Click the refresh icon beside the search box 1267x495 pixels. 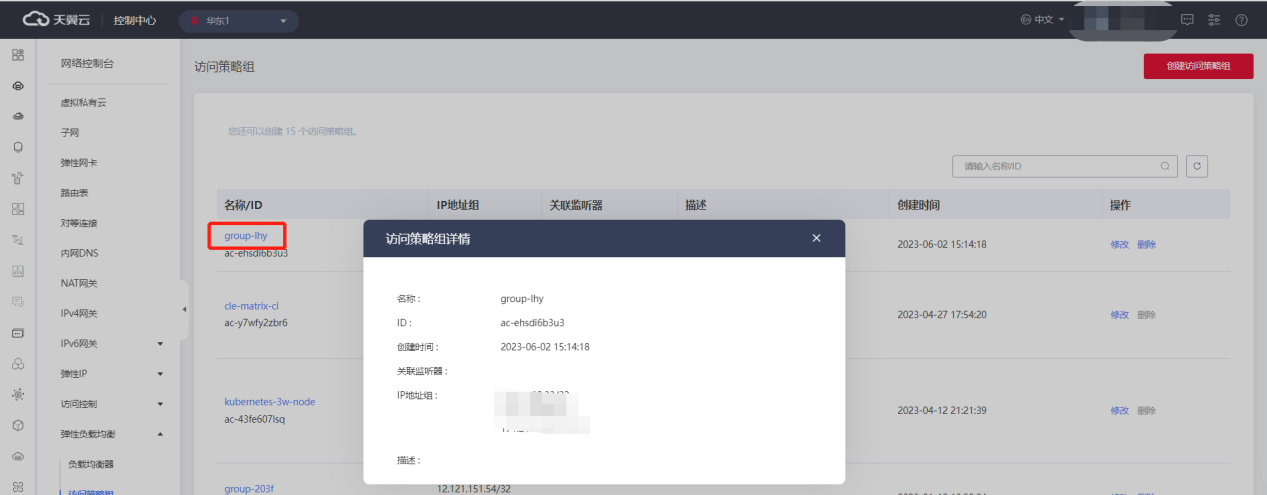tap(1197, 166)
